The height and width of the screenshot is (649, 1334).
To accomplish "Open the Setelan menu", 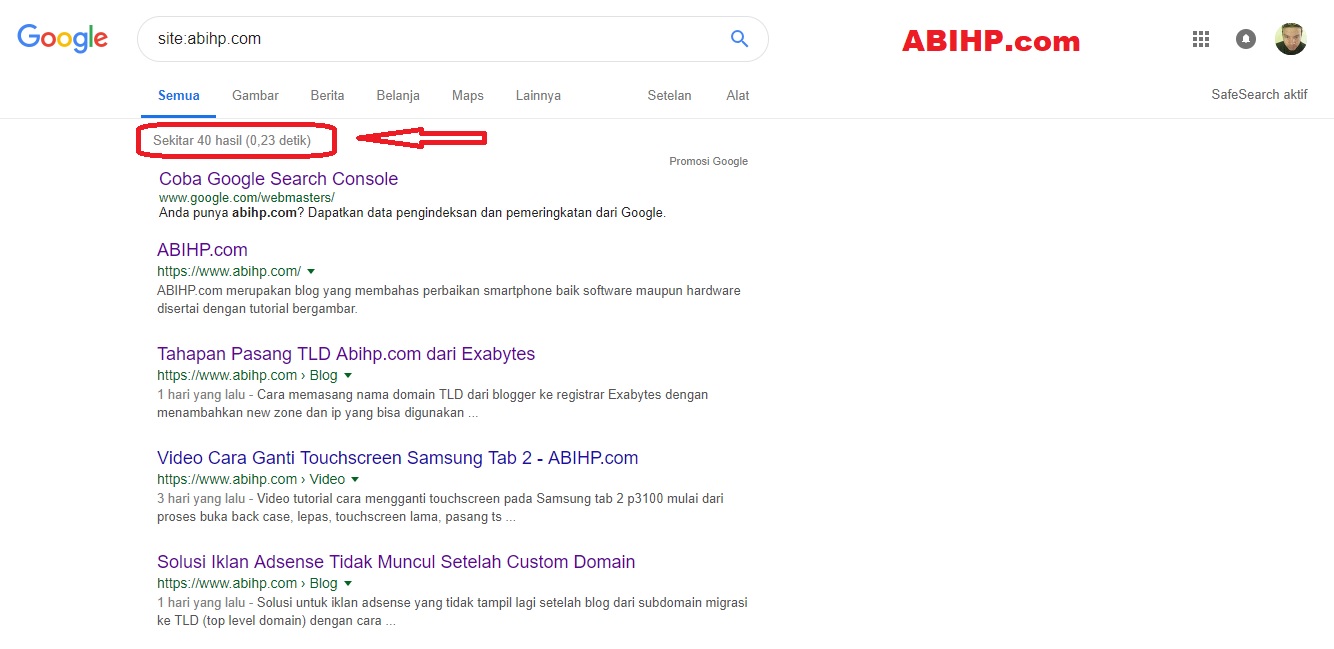I will click(669, 96).
